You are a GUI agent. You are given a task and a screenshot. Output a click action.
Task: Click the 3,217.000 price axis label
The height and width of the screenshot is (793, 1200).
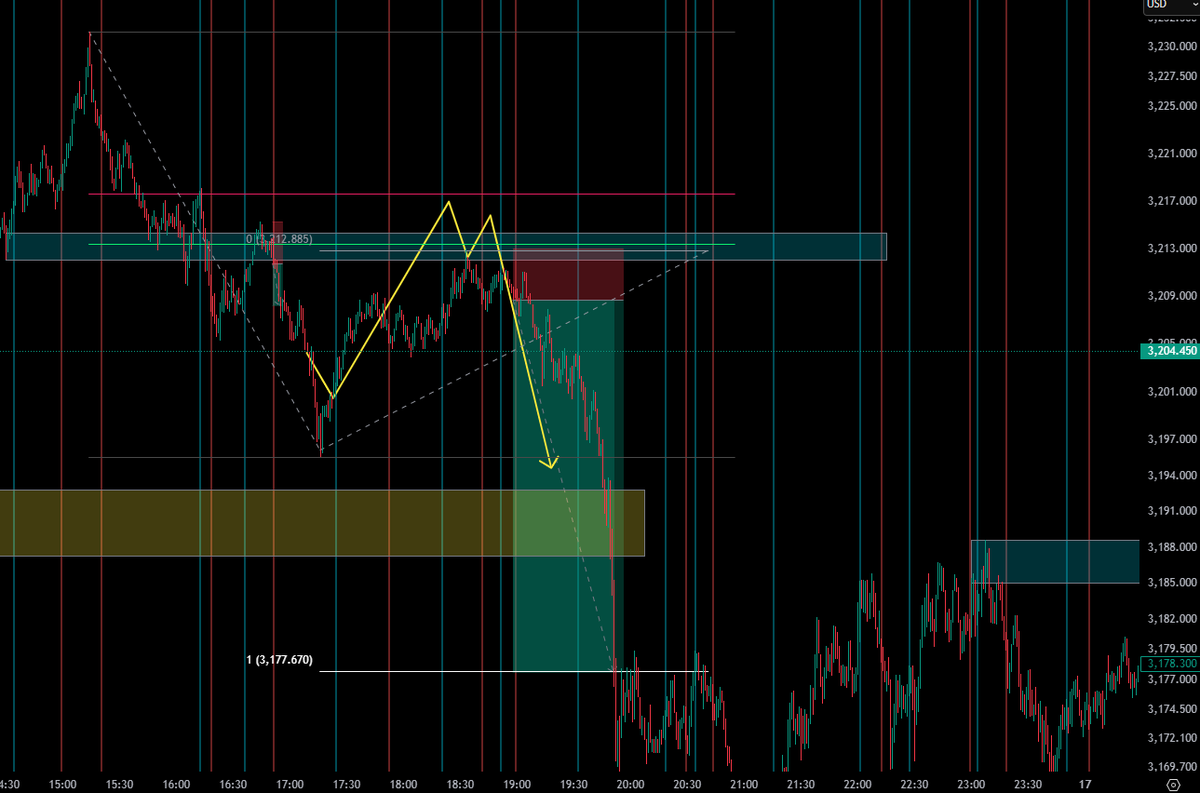[x=1172, y=202]
